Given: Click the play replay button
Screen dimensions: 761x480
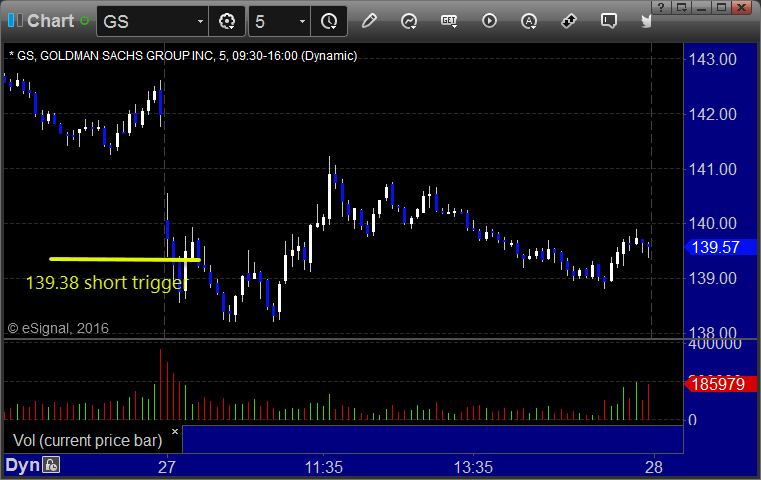Looking at the screenshot, I should pos(489,21).
